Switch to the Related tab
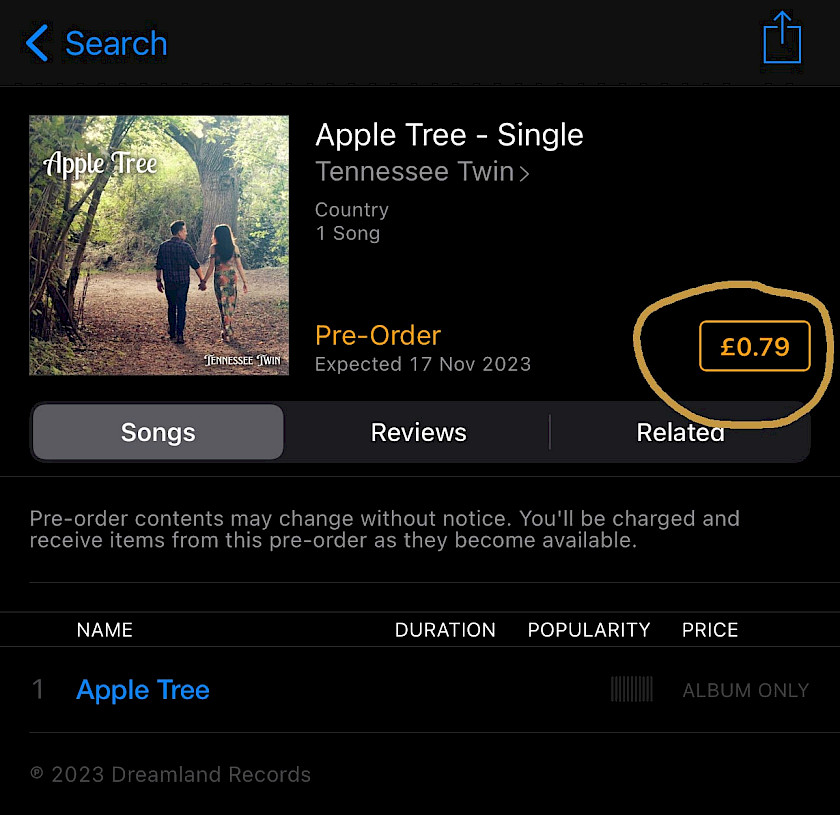 (x=680, y=432)
